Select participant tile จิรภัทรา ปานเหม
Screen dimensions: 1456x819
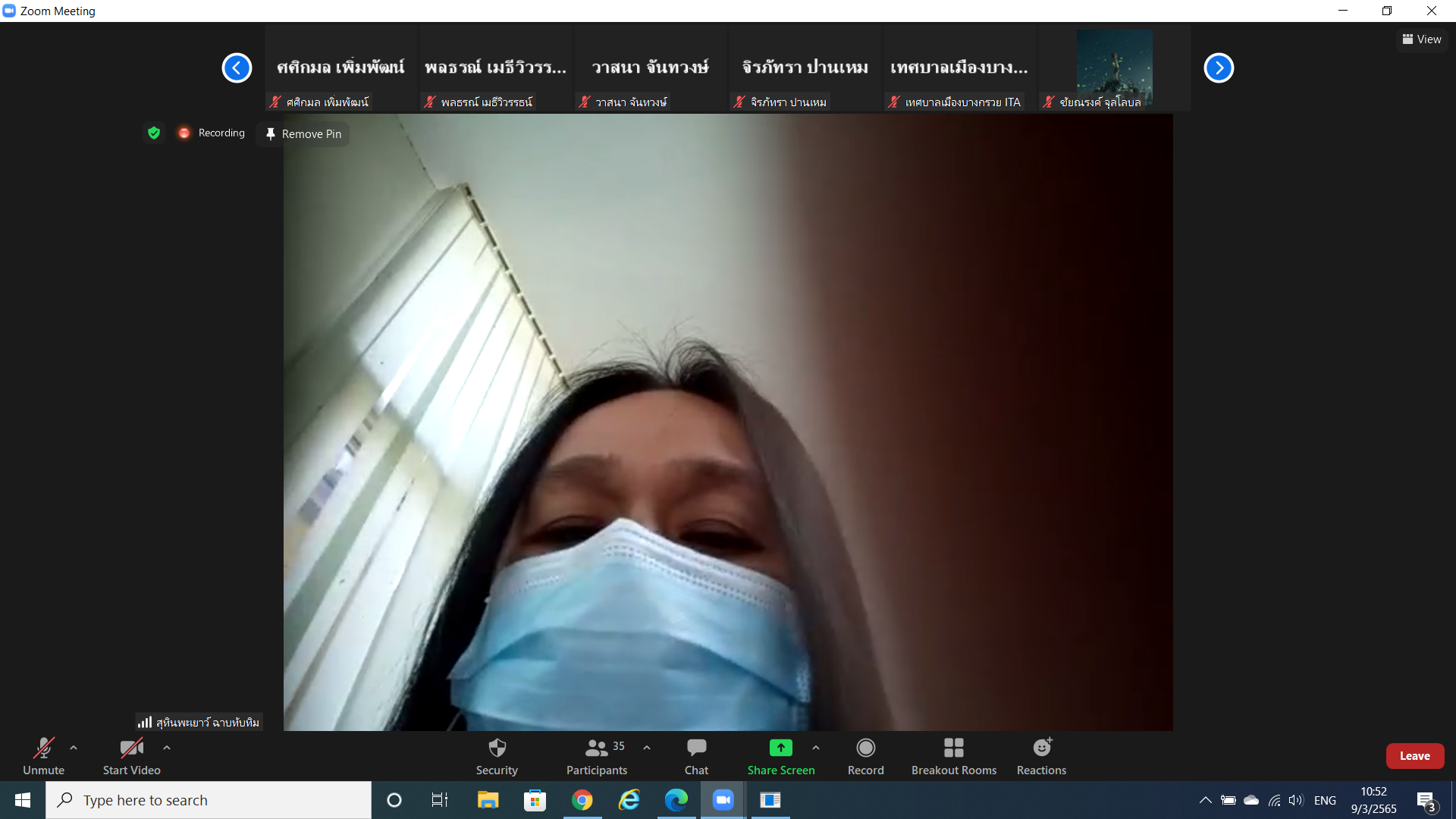[x=805, y=68]
